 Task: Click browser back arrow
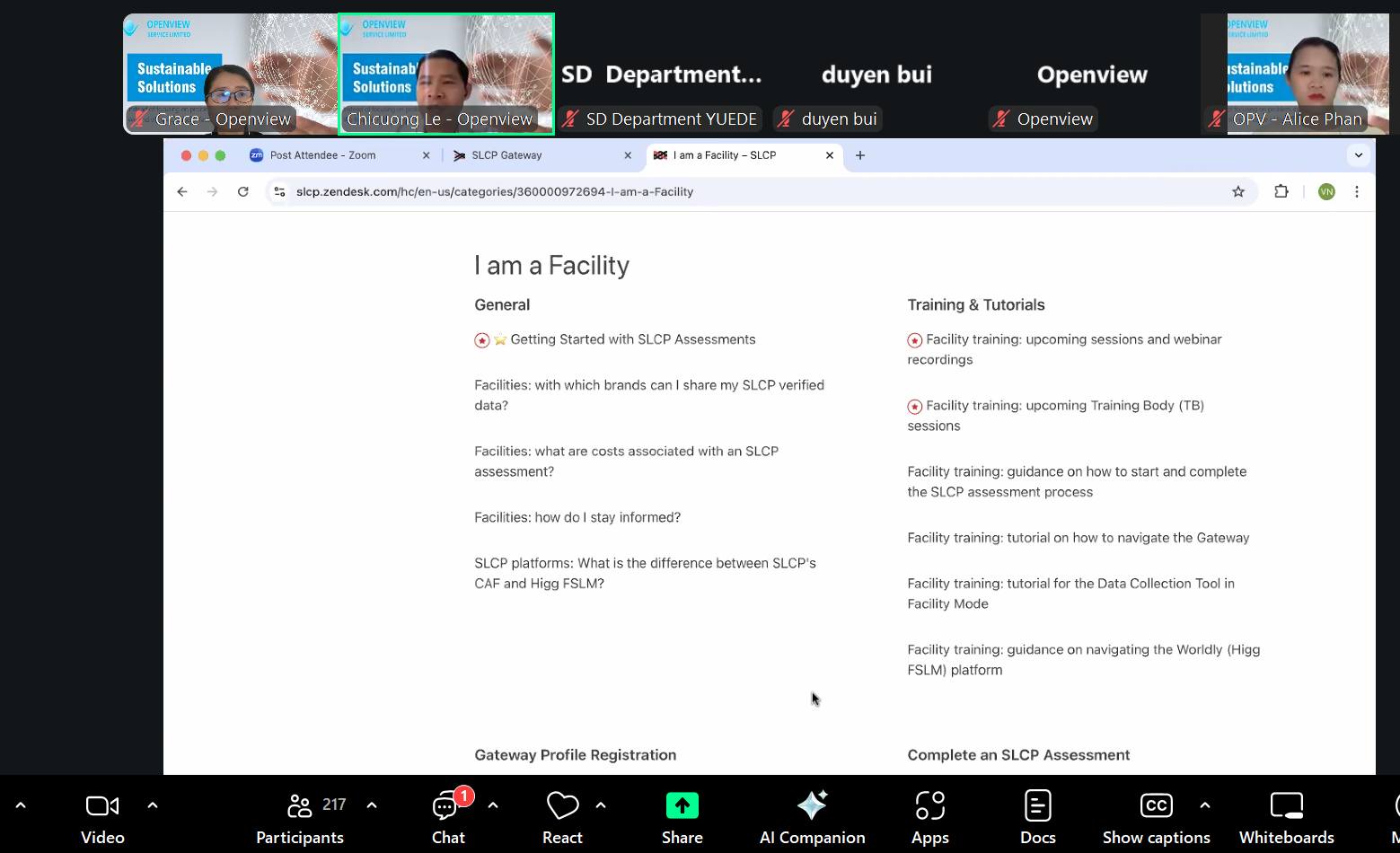point(182,191)
